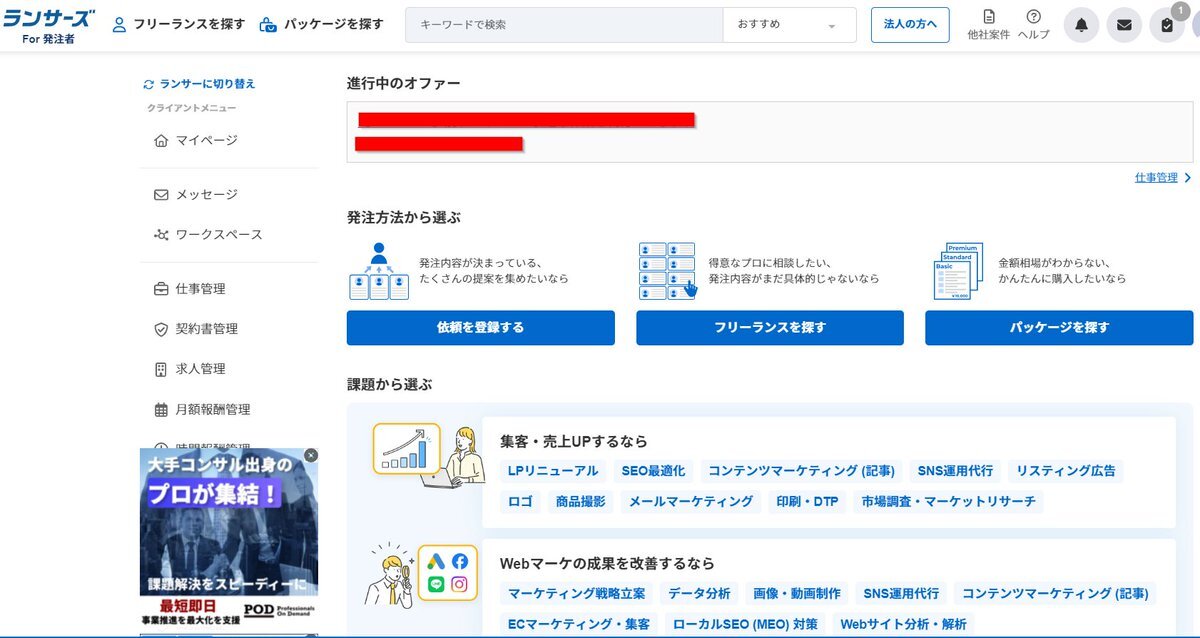Click the home icon beside マイページ
The width and height of the screenshot is (1200, 638).
161,141
